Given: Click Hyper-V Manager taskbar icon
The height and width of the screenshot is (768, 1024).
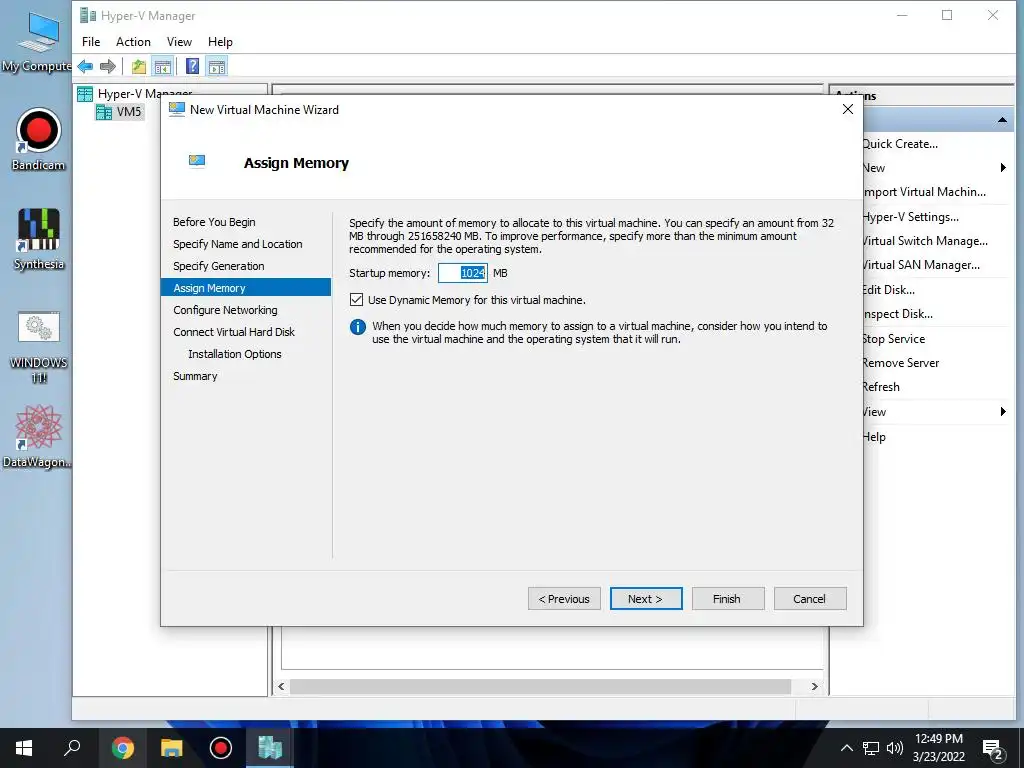Looking at the screenshot, I should tap(270, 748).
